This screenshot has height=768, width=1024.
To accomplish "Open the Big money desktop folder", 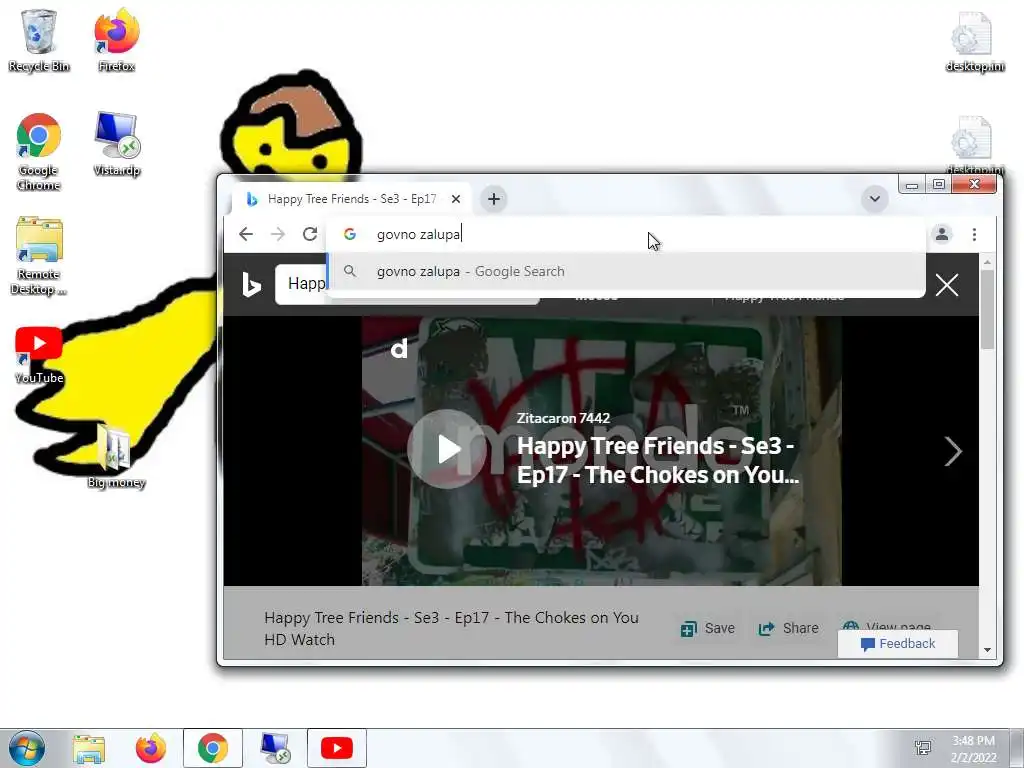I will (x=116, y=456).
